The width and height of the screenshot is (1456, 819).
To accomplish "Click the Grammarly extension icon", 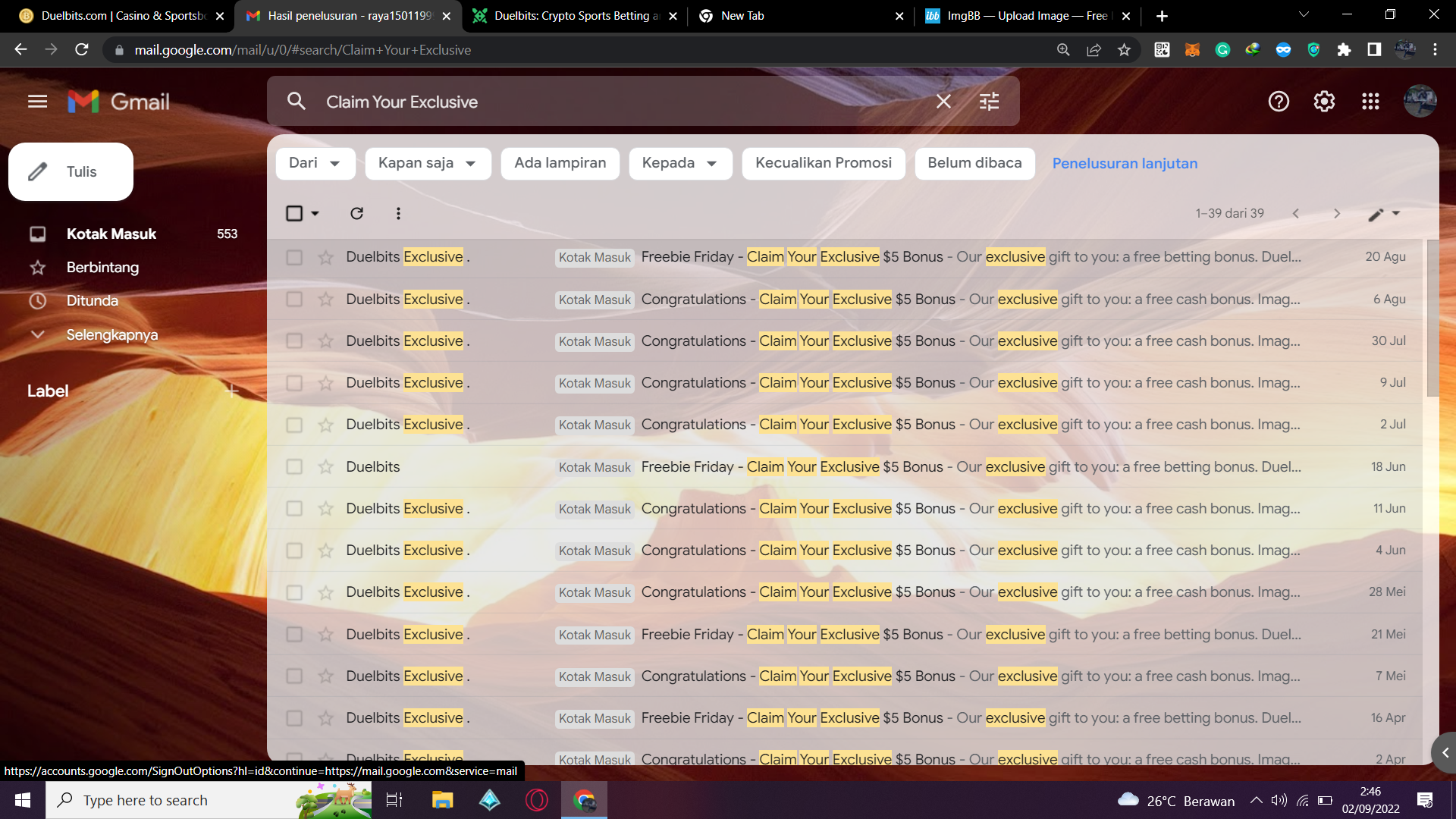I will pos(1222,50).
